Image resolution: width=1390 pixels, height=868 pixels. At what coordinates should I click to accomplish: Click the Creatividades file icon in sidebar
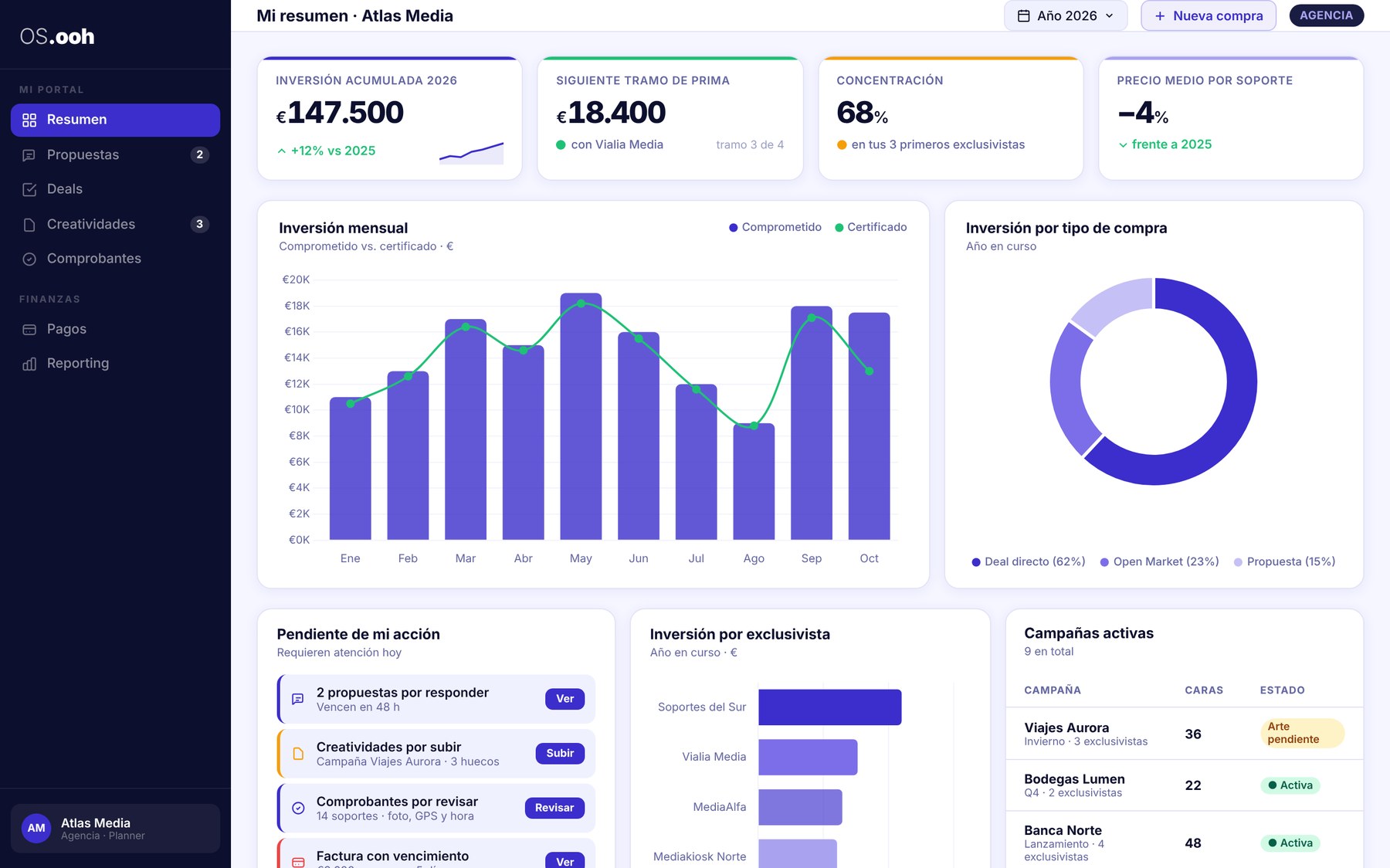[29, 225]
